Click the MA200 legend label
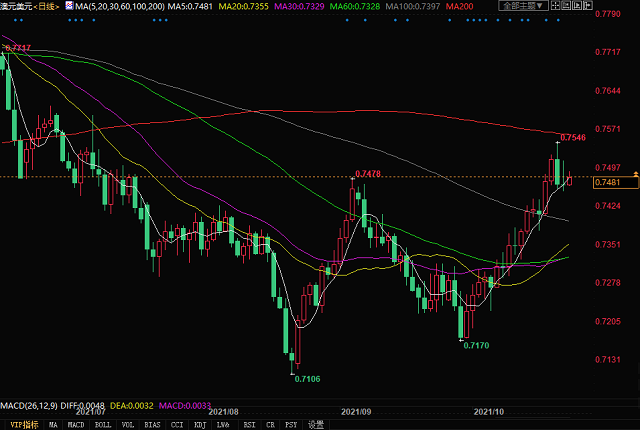 [460, 6]
